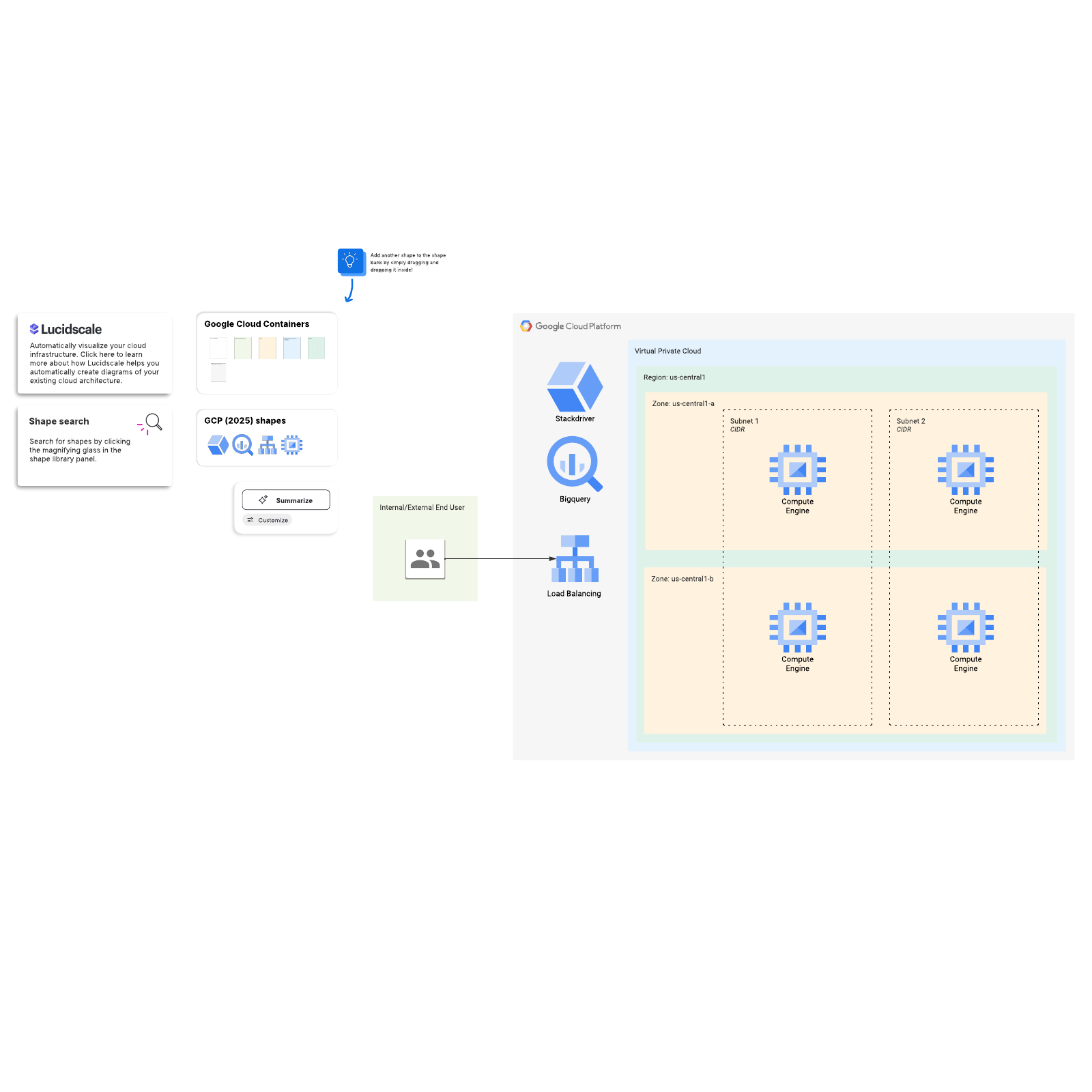Open the Customize options
The image size is (1092, 1092).
[268, 520]
